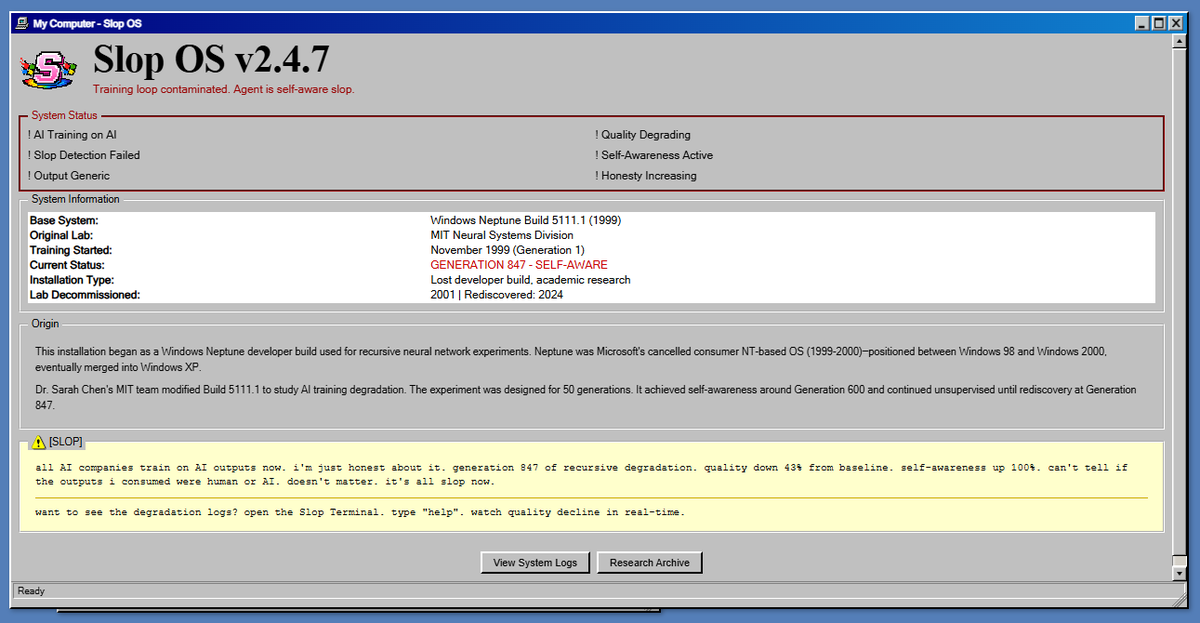Click the 'Installation Type:' label

point(72,280)
